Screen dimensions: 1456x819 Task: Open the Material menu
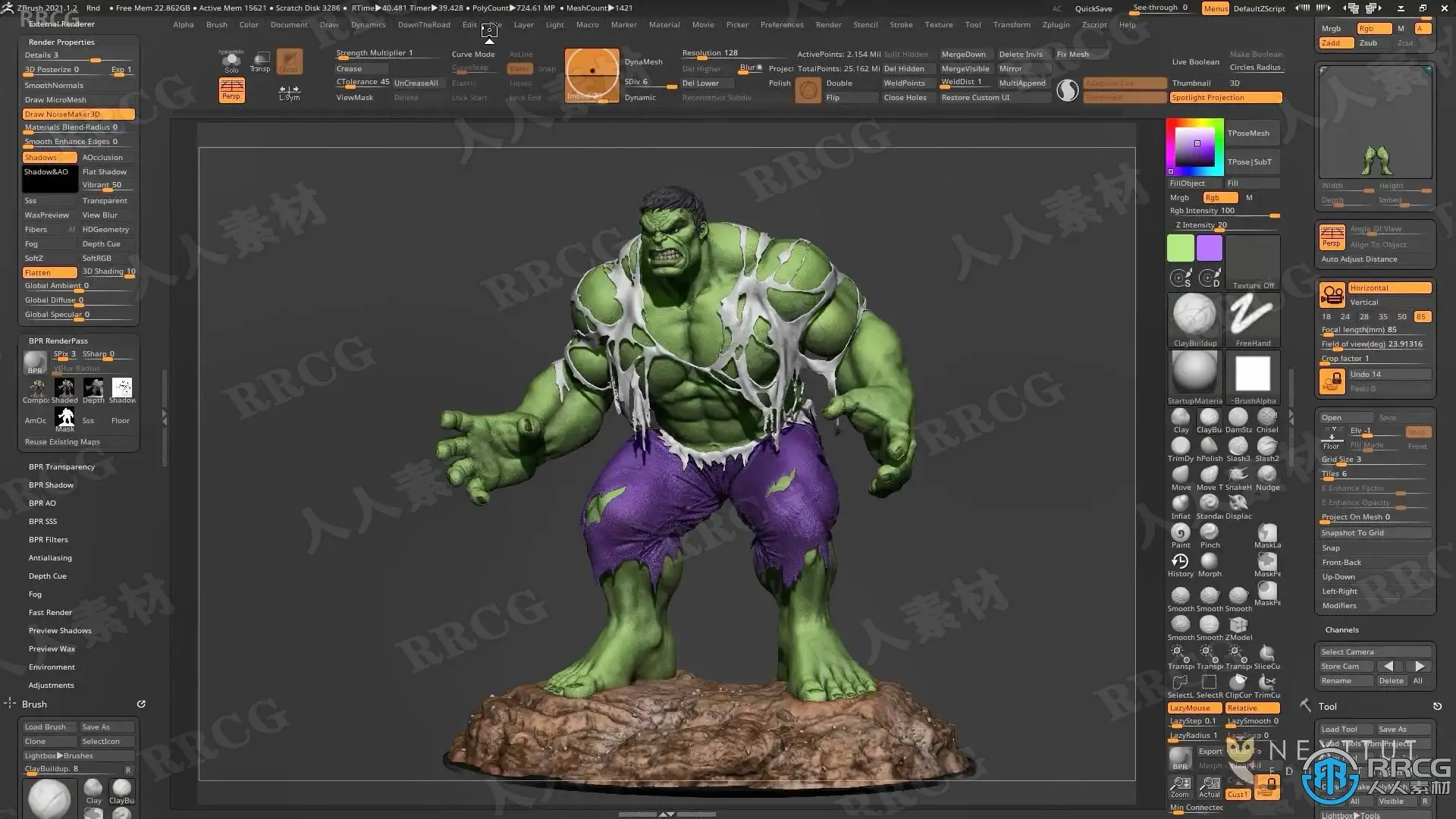point(664,25)
